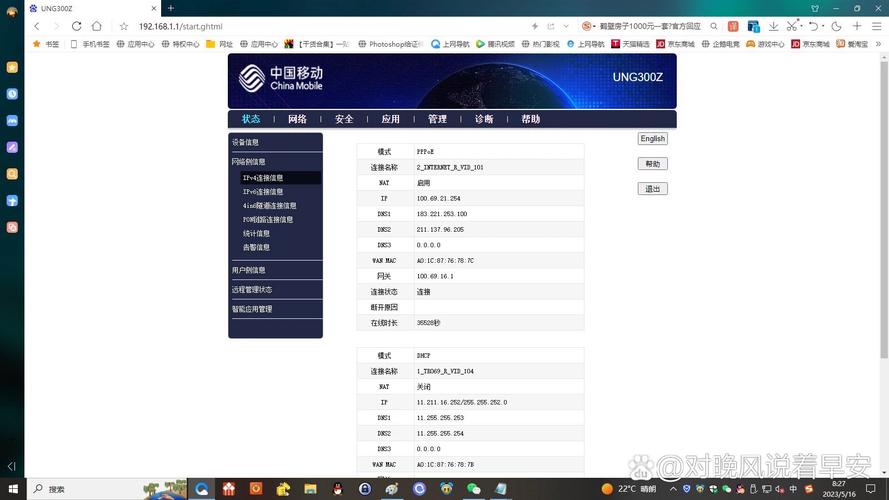The height and width of the screenshot is (500, 889).
Task: Open a new tab with plus button
Action: pos(171,8)
